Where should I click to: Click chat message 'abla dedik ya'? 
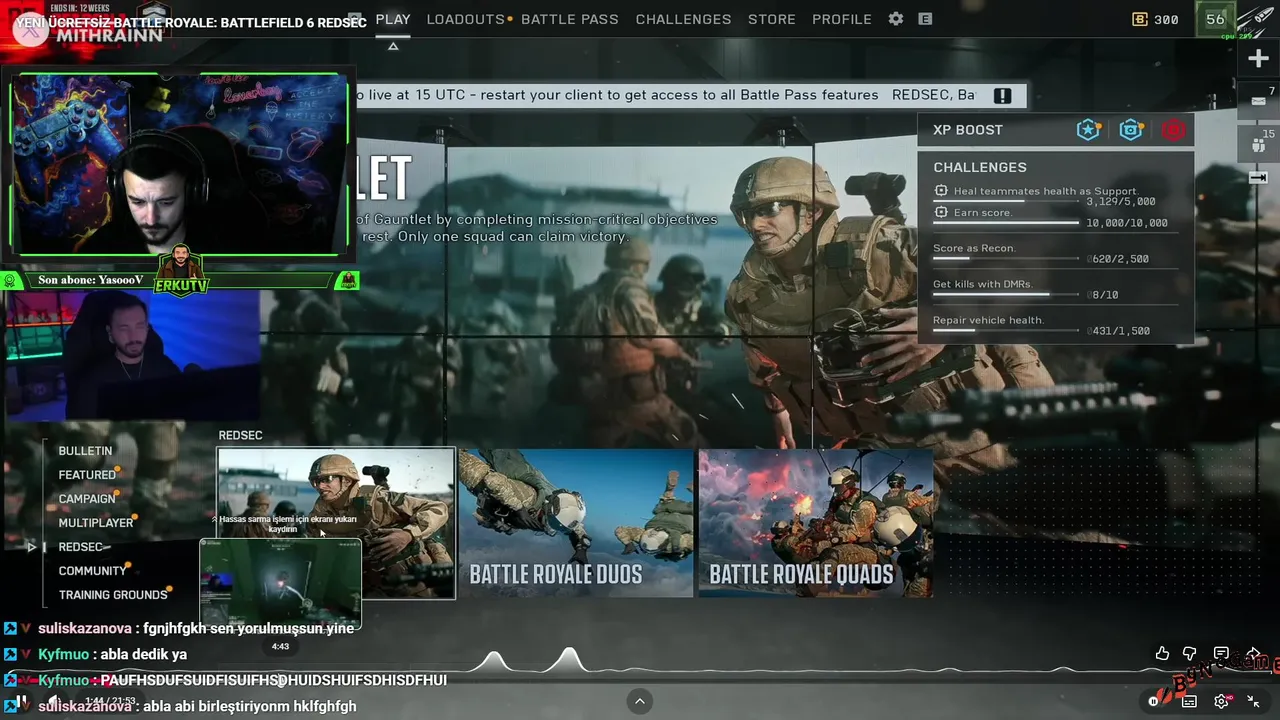144,654
